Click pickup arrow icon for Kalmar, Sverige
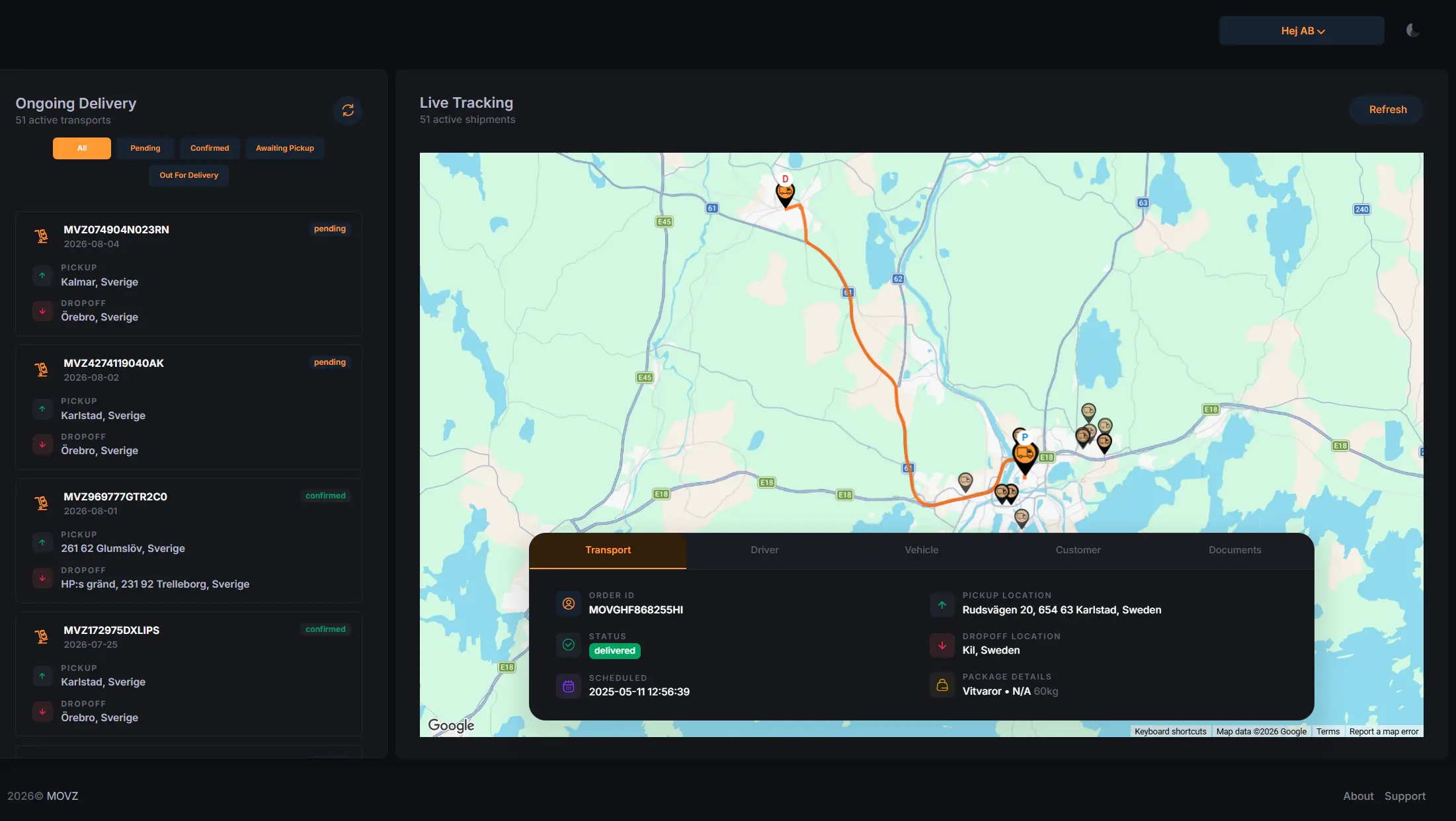This screenshot has width=1456, height=821. click(x=42, y=275)
